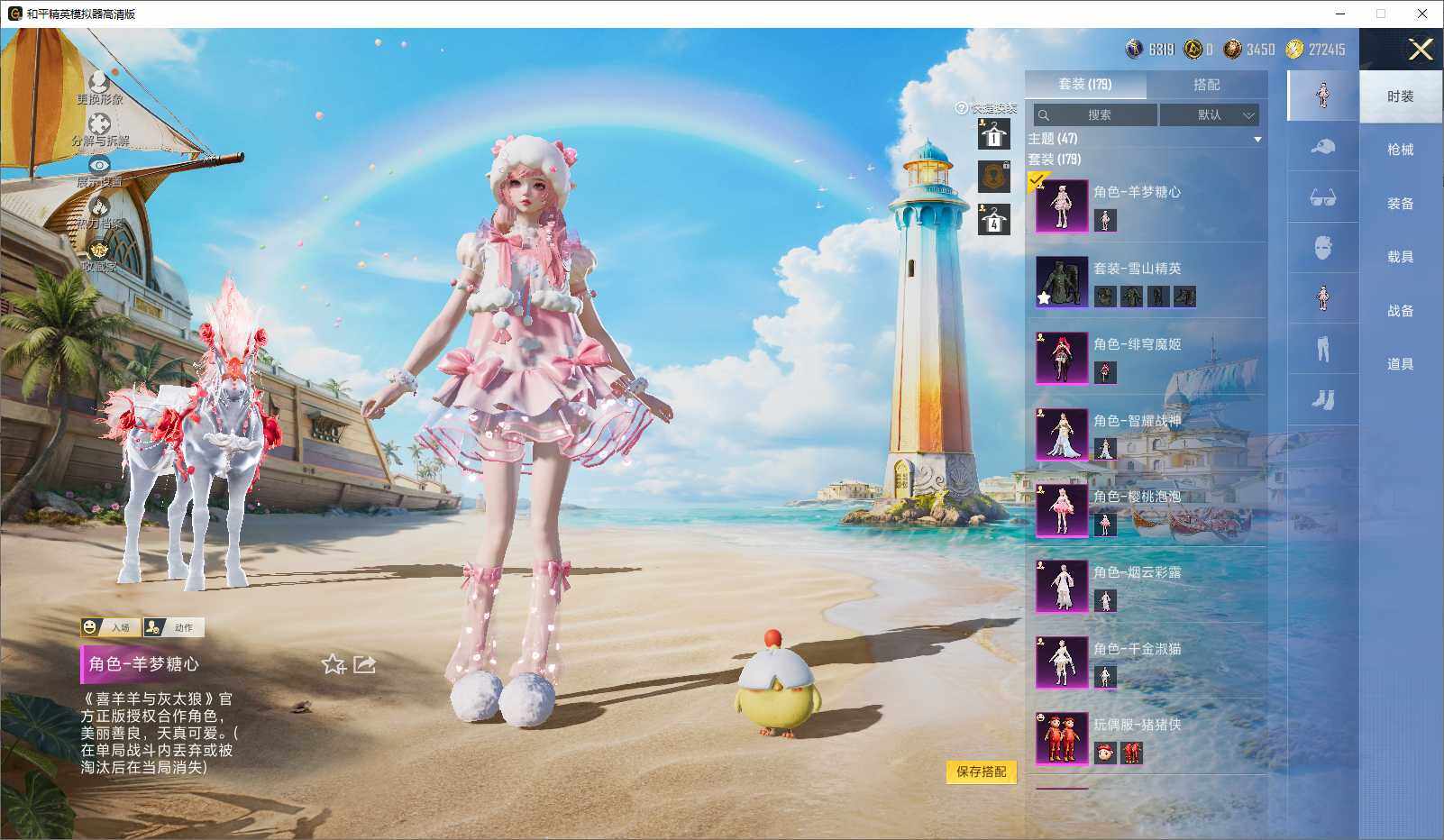1444x840 pixels.
Task: Select the face mask category icon
Action: point(1322,247)
